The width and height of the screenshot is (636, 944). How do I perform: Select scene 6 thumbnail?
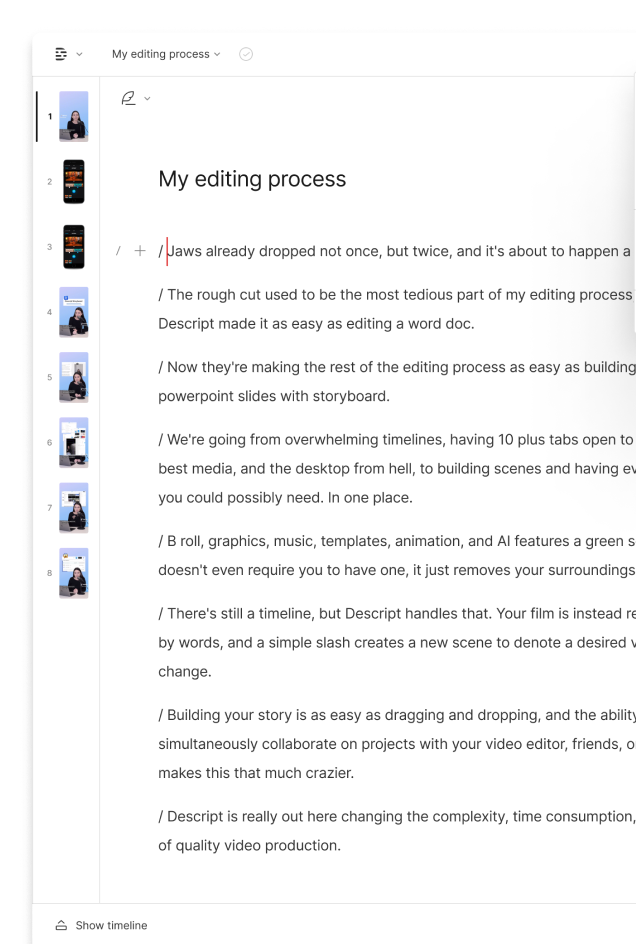coord(73,442)
